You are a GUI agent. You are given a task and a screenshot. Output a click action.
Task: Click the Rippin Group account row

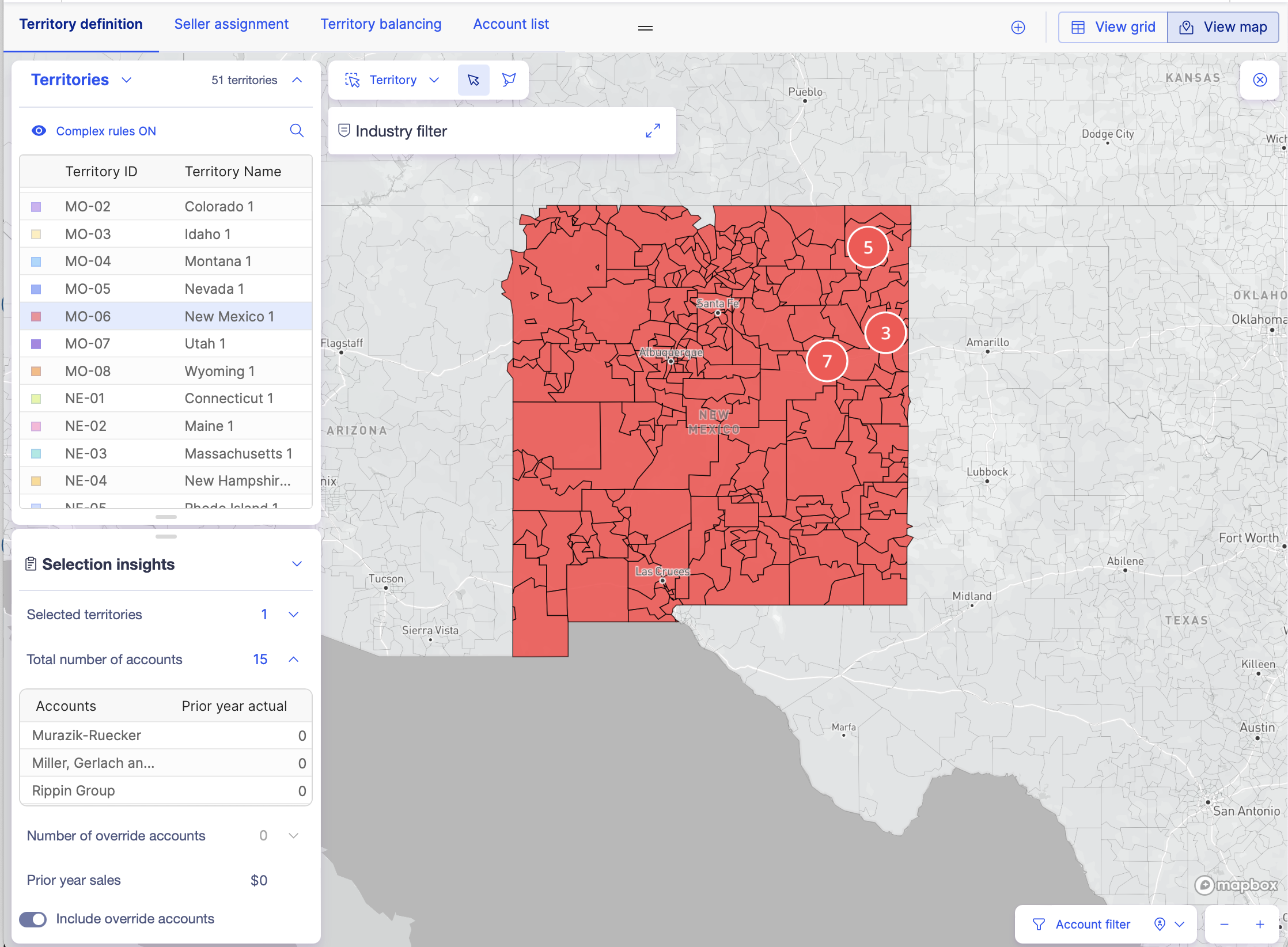[x=166, y=791]
